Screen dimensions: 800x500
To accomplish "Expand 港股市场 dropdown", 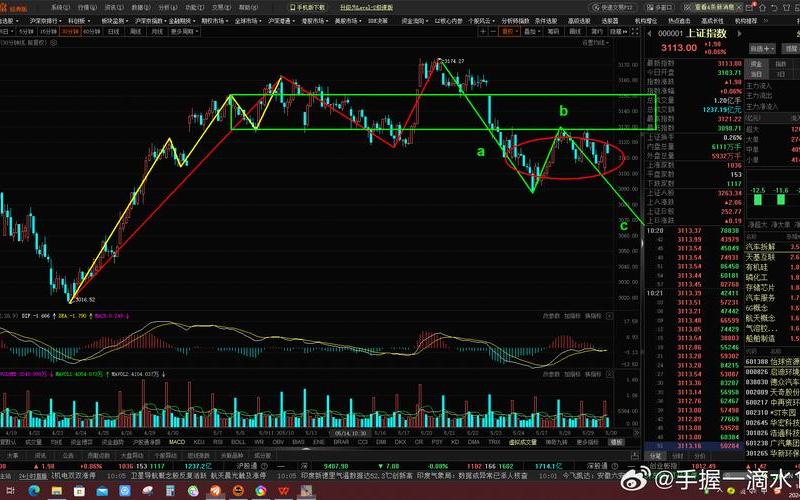I will point(313,21).
